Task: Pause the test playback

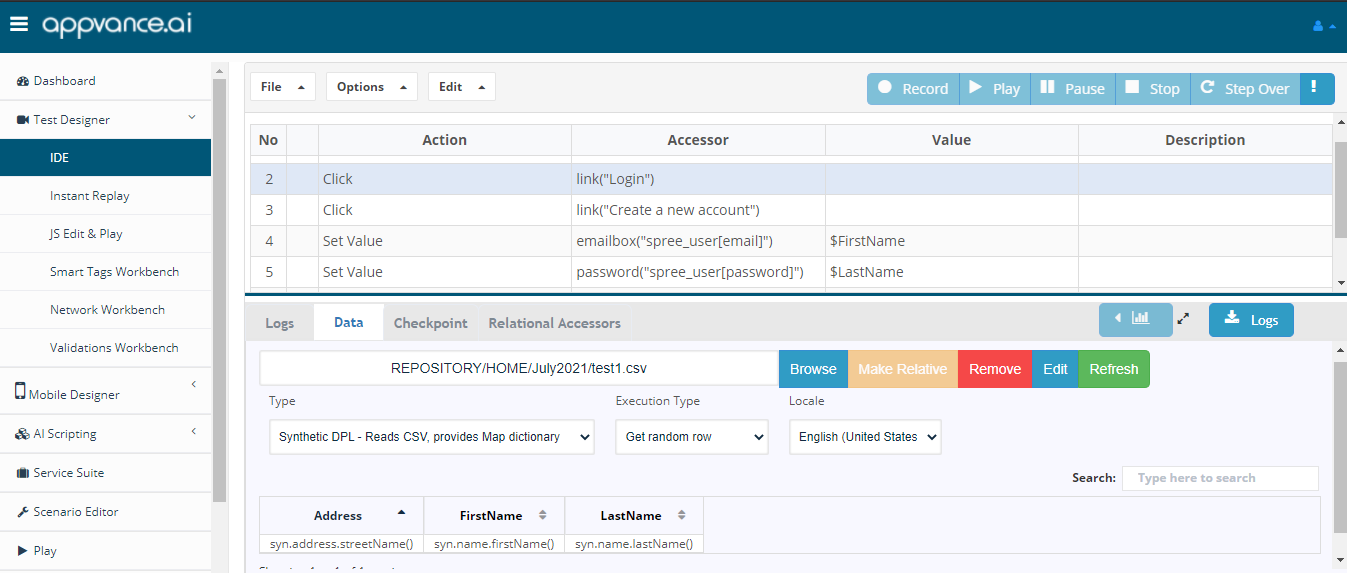Action: (x=1072, y=89)
